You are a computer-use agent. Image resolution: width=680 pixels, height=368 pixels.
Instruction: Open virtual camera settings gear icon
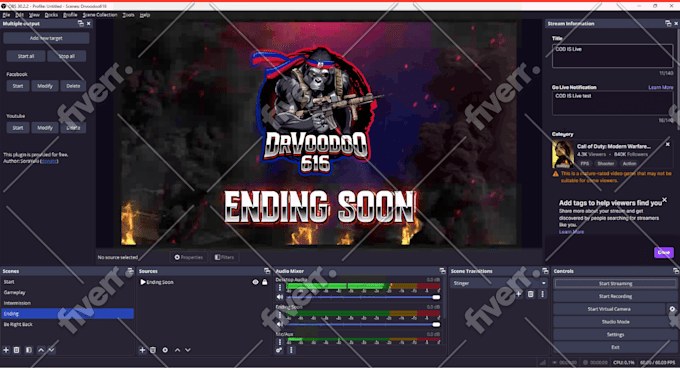pyautogui.click(x=672, y=309)
